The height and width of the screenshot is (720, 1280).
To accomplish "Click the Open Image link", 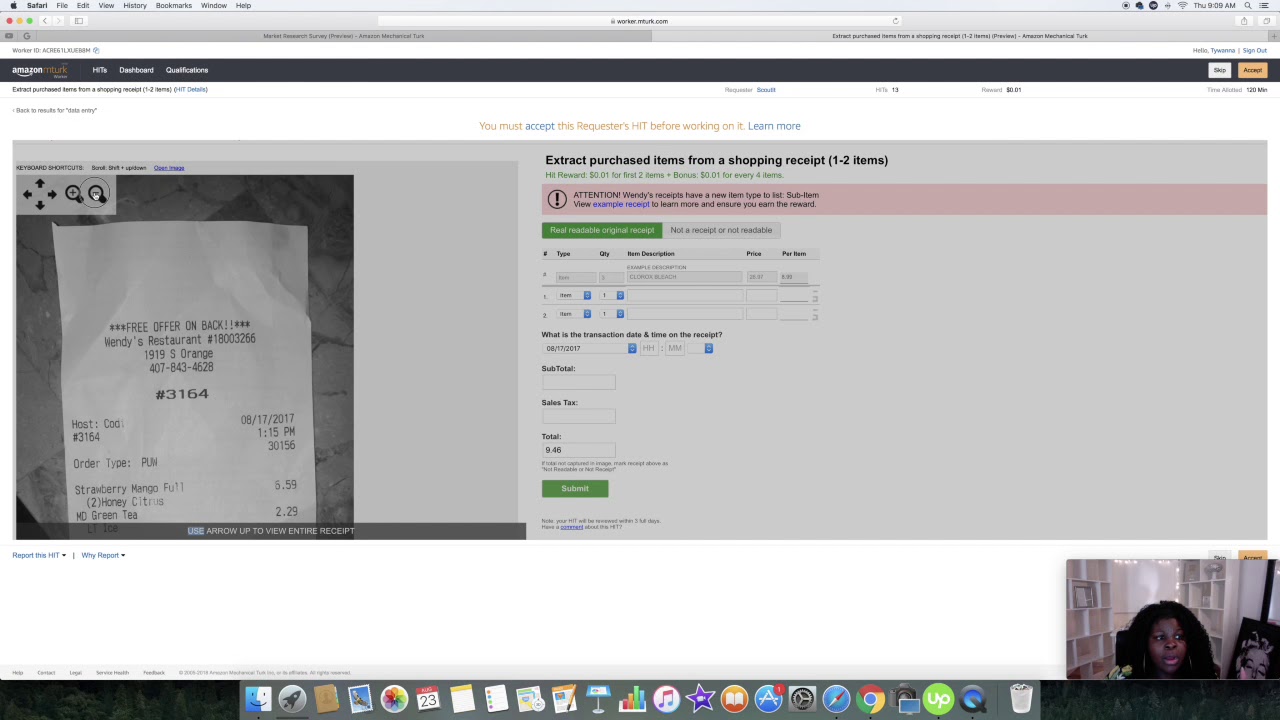I will (169, 168).
